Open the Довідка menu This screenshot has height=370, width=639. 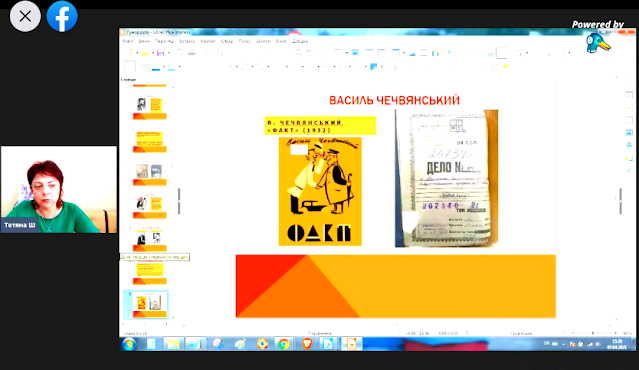[300, 41]
